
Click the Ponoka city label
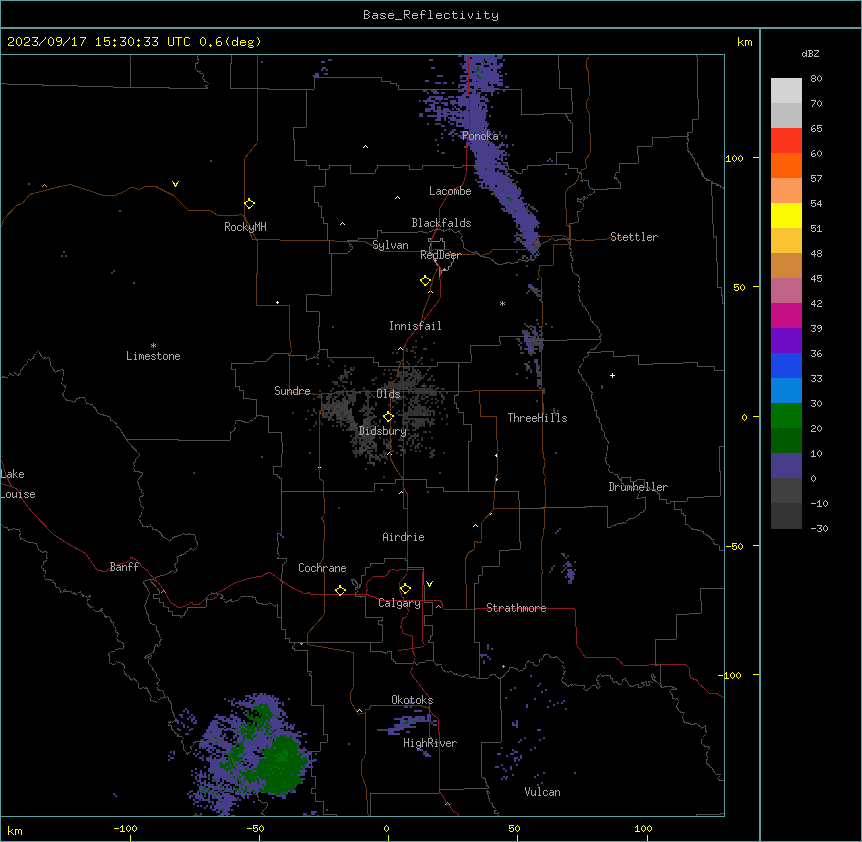tap(480, 136)
